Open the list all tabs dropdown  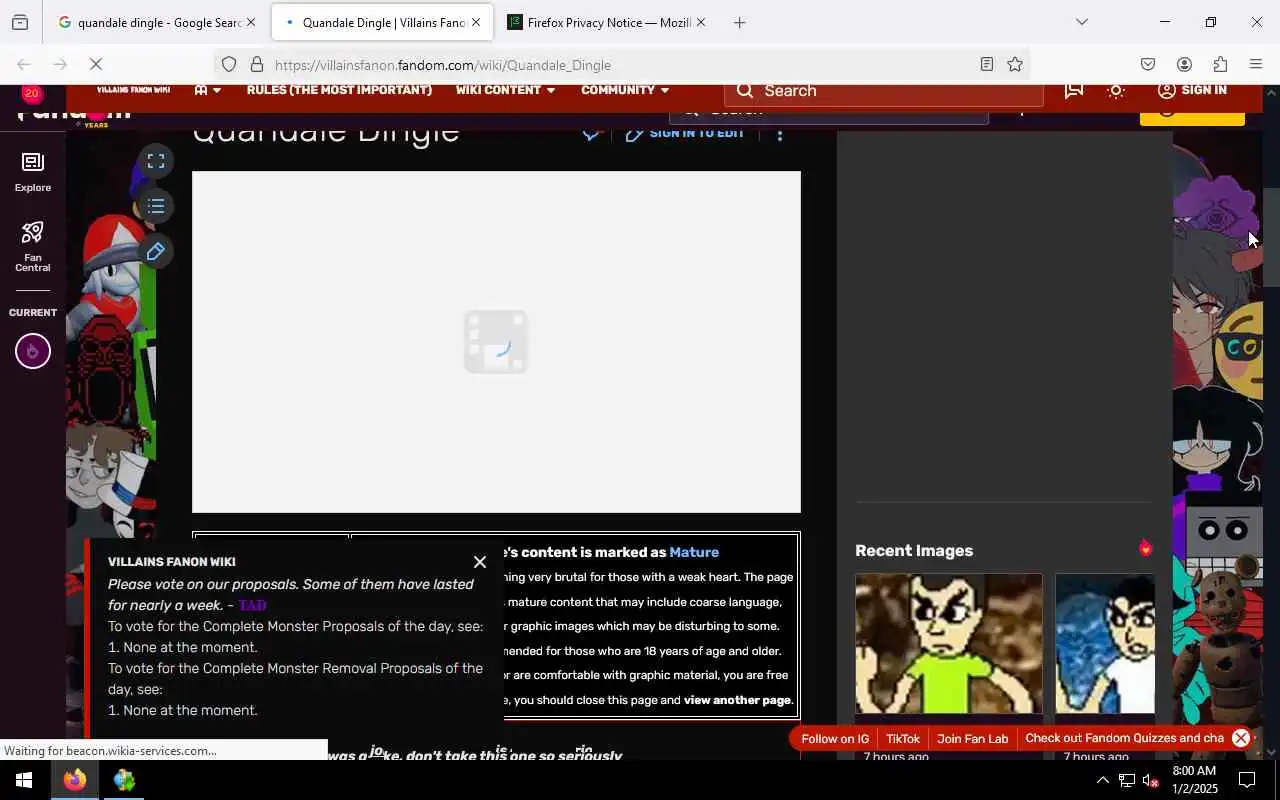click(x=1081, y=22)
